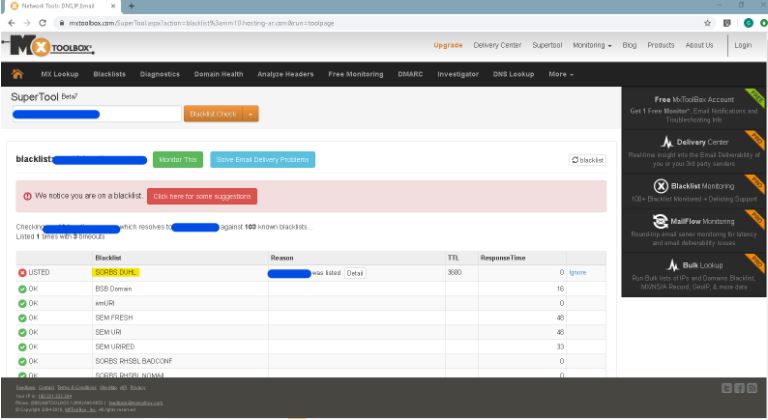
Task: Click here for some suggestions button
Action: click(202, 196)
